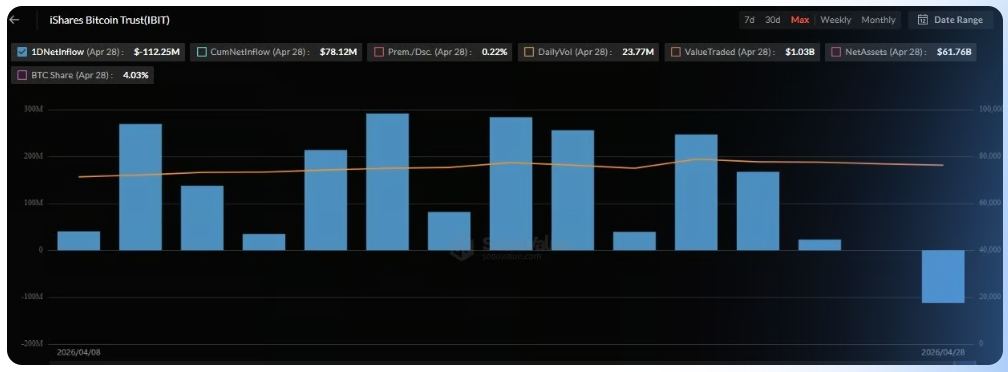This screenshot has width=1008, height=372.
Task: Click the first bar above 2026/04/08
Action: coord(78,240)
